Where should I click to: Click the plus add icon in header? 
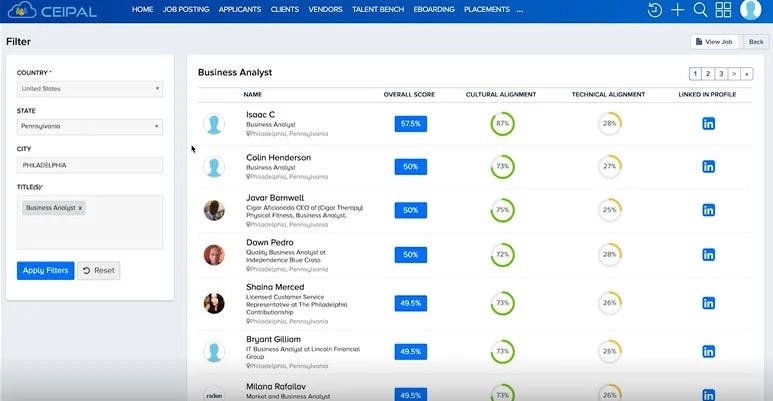point(678,10)
